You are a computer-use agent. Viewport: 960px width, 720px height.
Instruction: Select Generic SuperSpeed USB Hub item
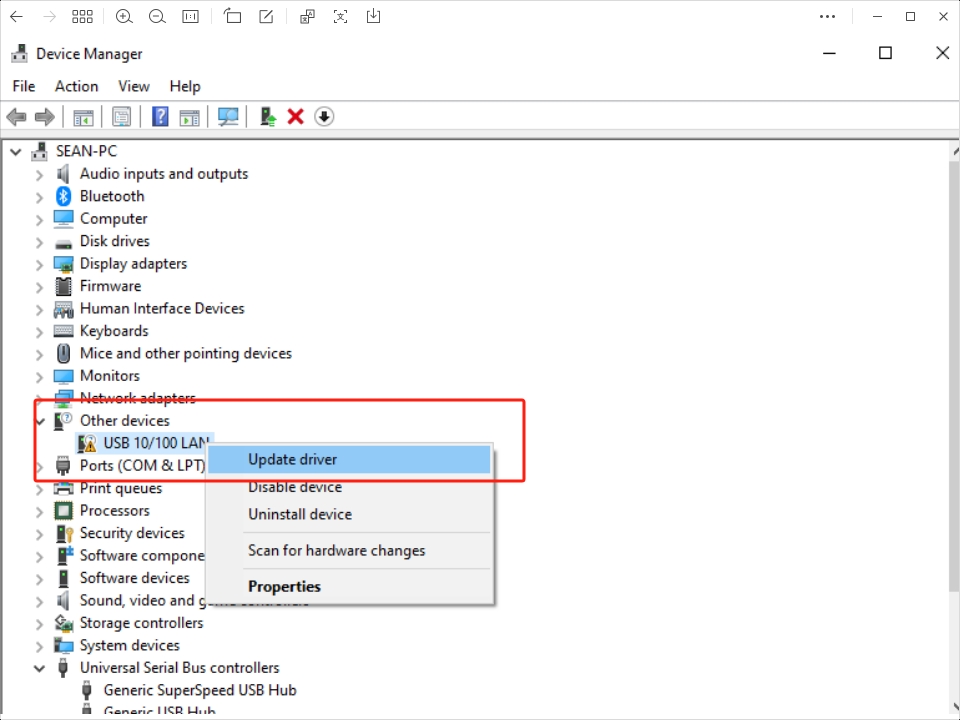pos(200,690)
